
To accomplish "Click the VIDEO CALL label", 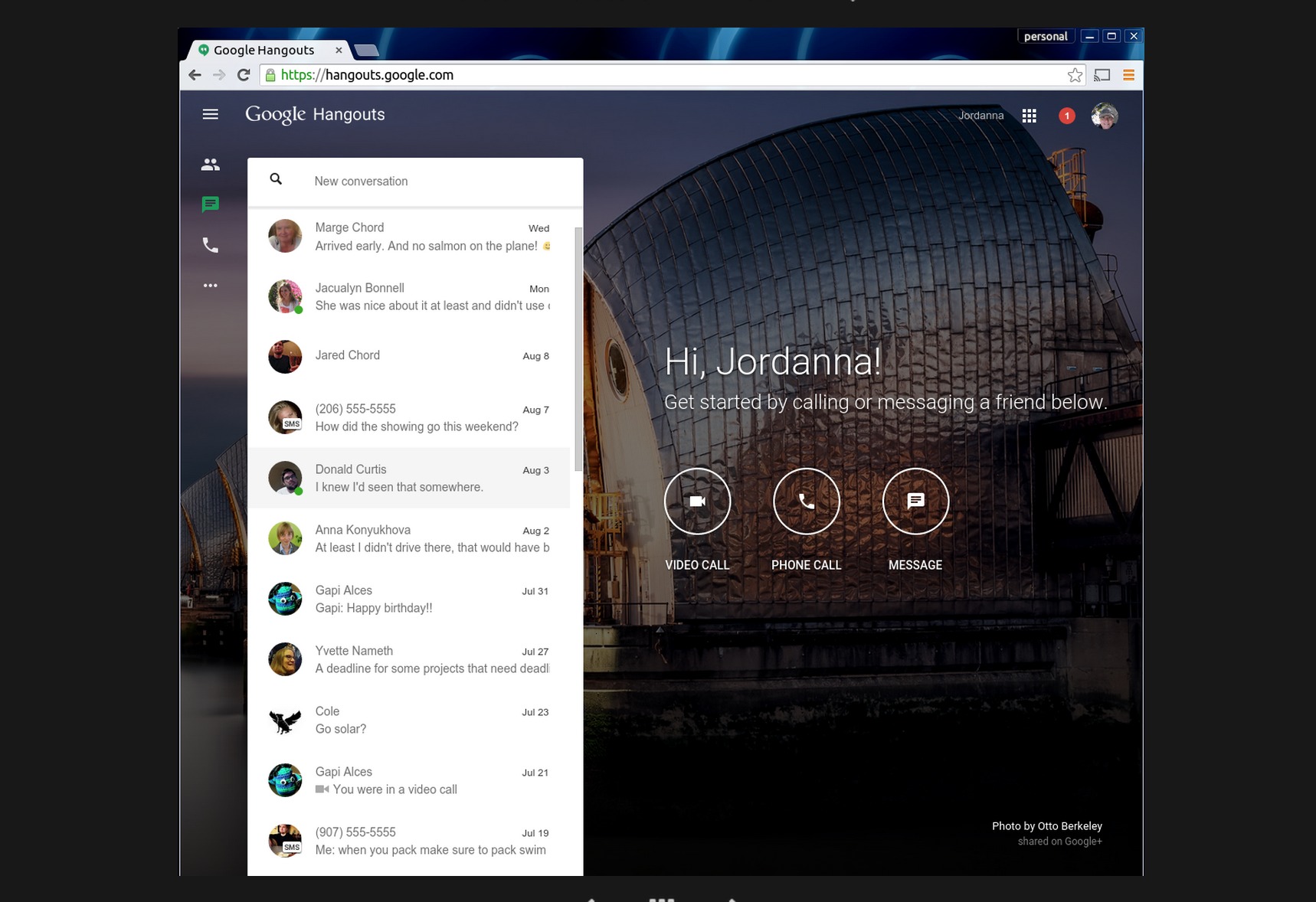I will (697, 565).
